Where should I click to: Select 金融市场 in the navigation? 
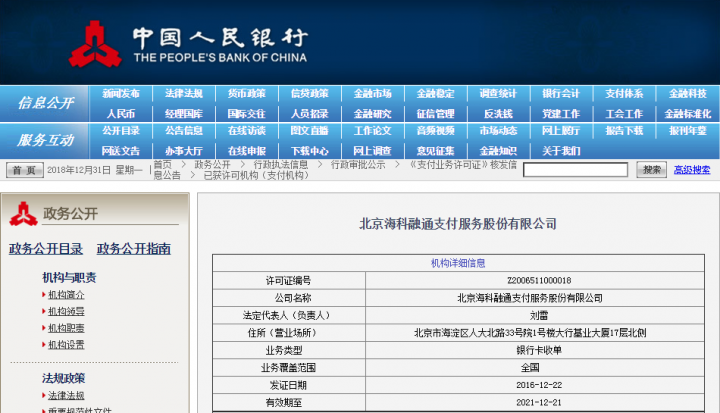click(372, 94)
